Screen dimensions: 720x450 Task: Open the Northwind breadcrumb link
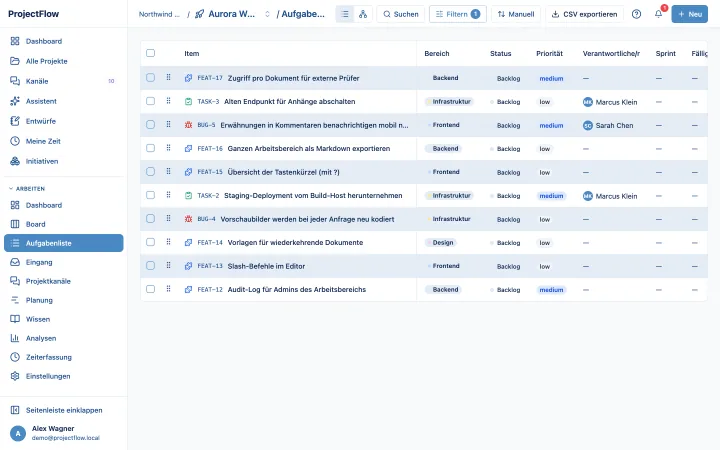point(159,14)
